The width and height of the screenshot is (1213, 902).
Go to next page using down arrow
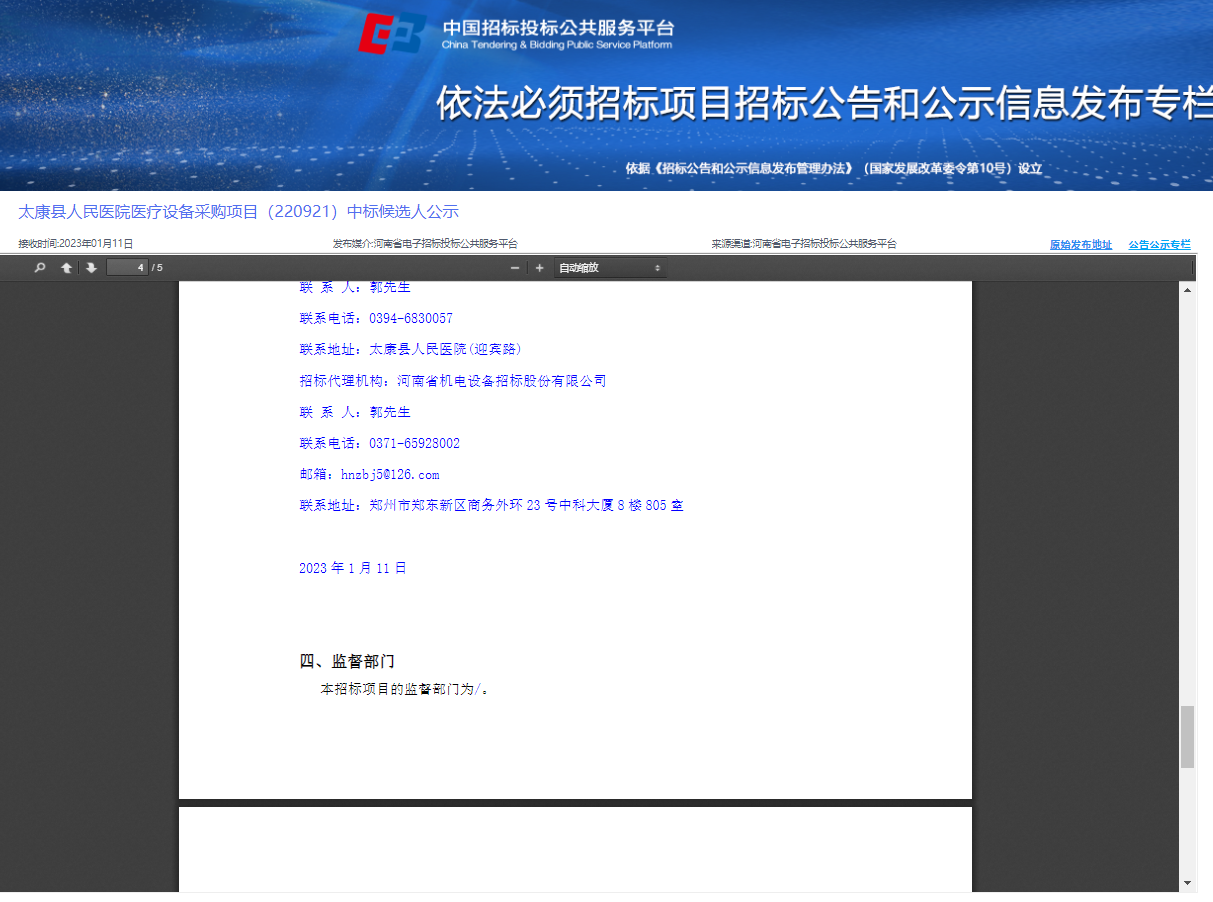click(91, 268)
